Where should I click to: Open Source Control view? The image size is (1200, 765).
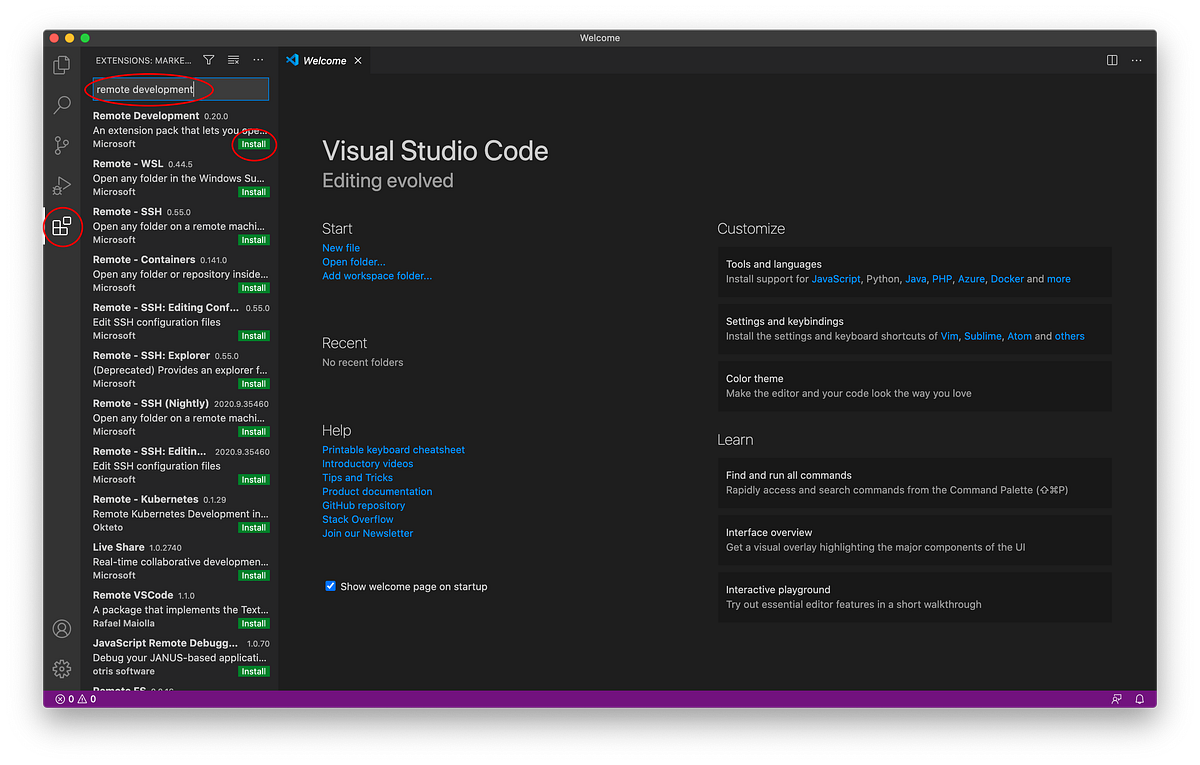coord(61,144)
